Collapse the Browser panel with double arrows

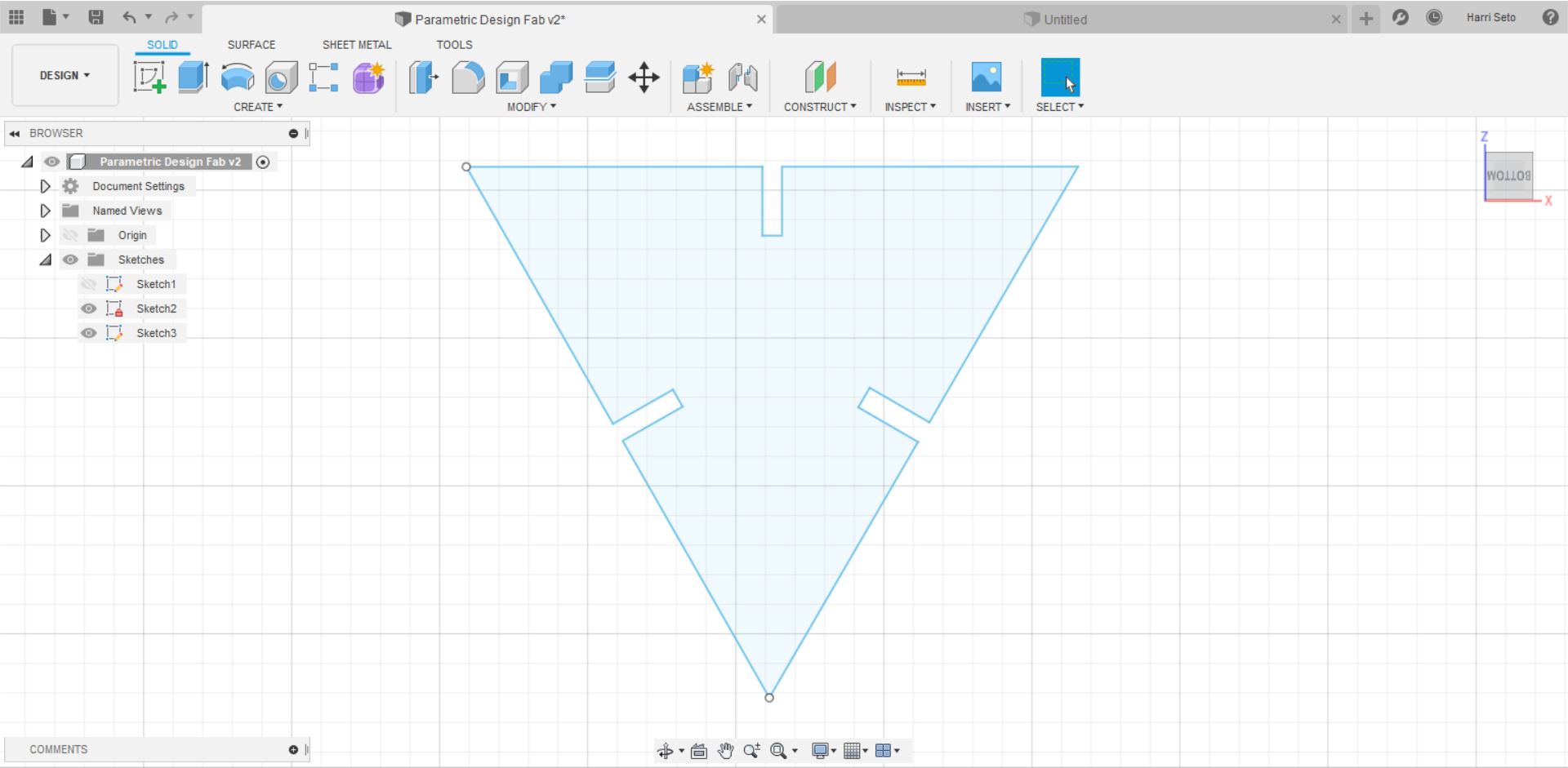coord(15,134)
